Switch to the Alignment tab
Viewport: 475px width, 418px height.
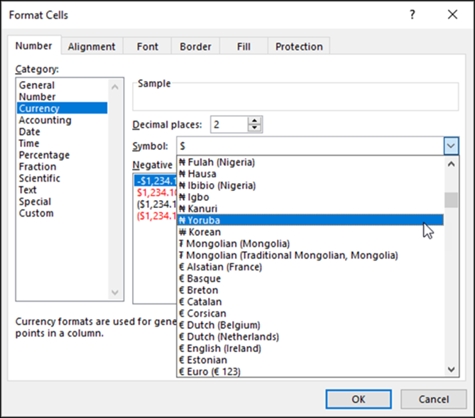click(x=92, y=46)
